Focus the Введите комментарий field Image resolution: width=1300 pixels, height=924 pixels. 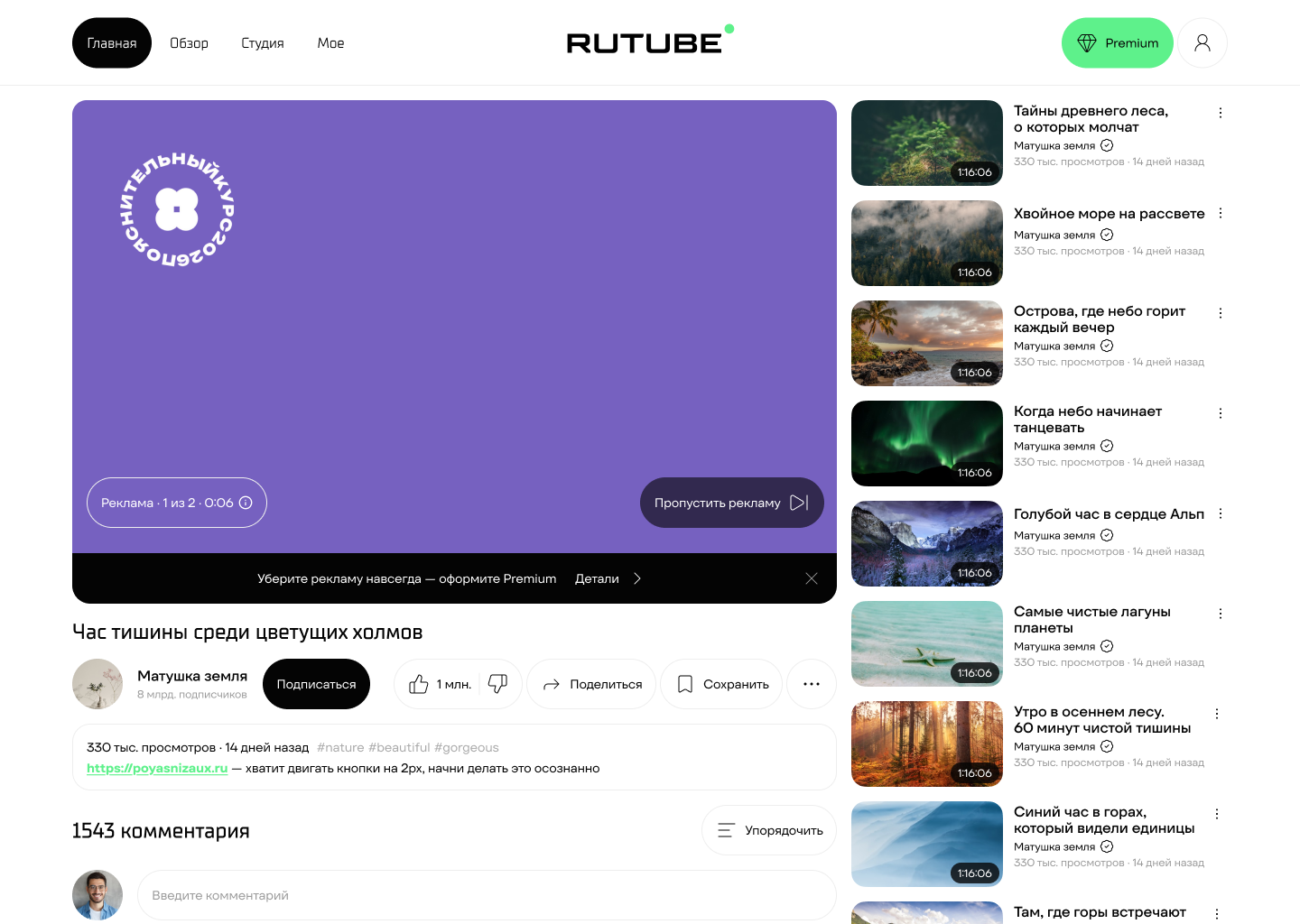click(487, 895)
